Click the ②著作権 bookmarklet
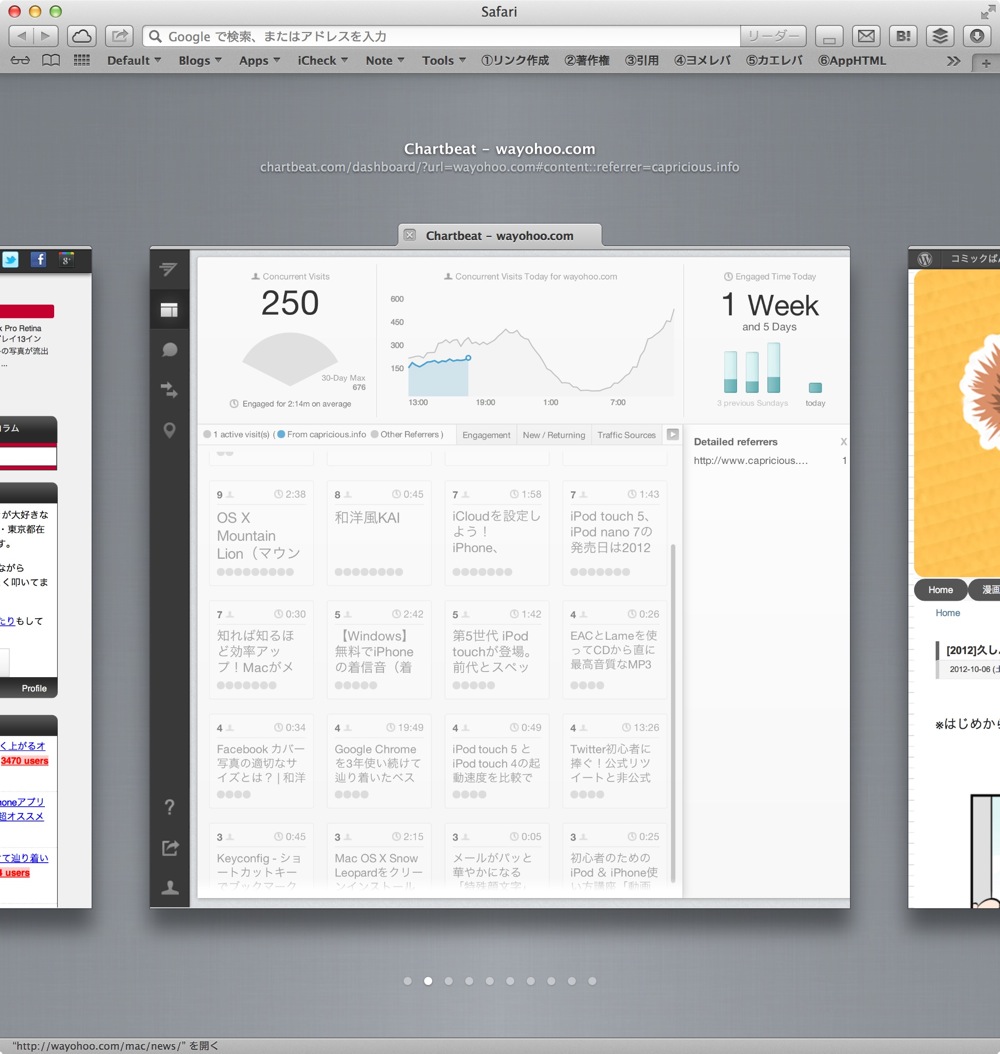The width and height of the screenshot is (1000, 1054). pos(587,60)
